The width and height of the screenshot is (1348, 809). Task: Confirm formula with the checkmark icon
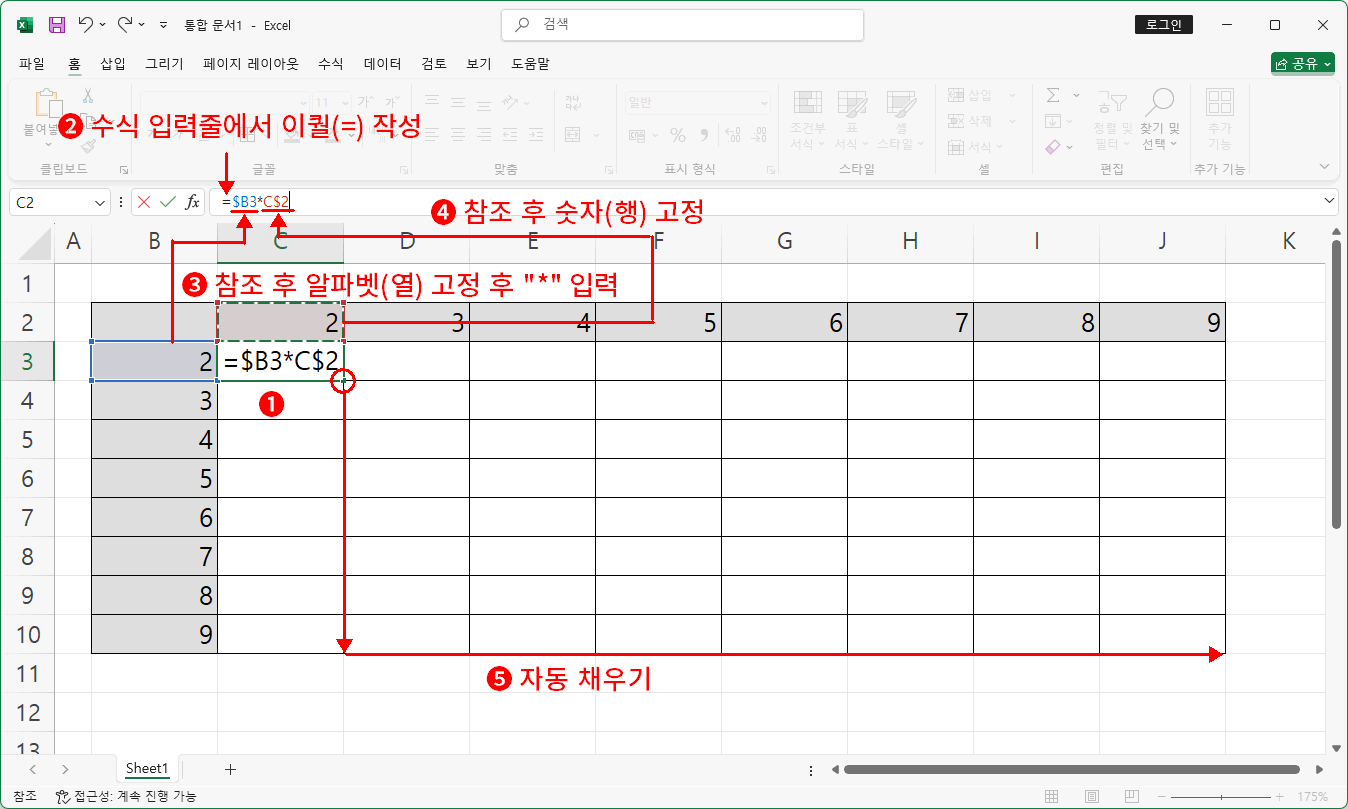(168, 202)
